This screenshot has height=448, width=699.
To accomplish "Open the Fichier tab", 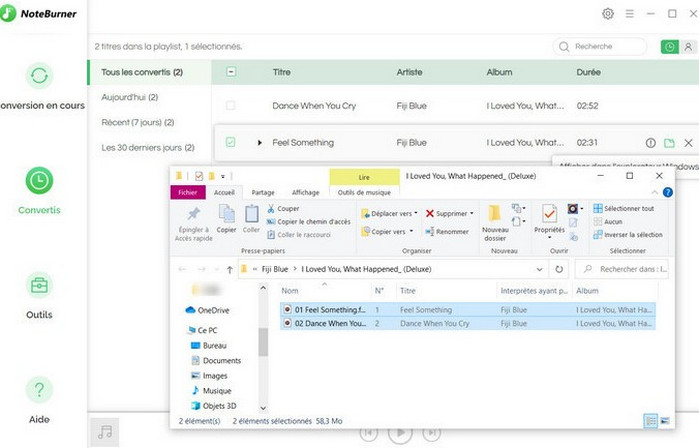I will [188, 192].
